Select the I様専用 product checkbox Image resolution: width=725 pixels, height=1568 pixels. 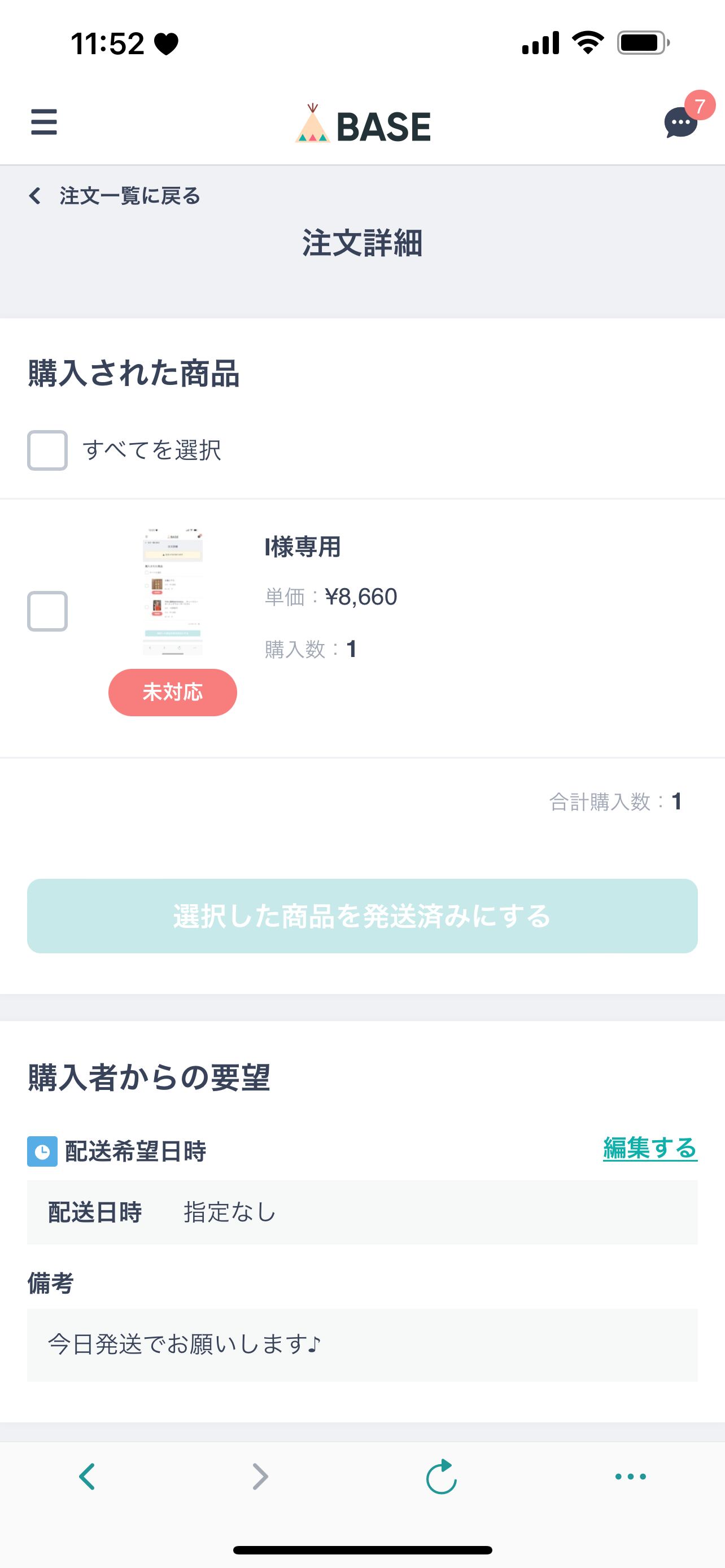click(x=47, y=611)
